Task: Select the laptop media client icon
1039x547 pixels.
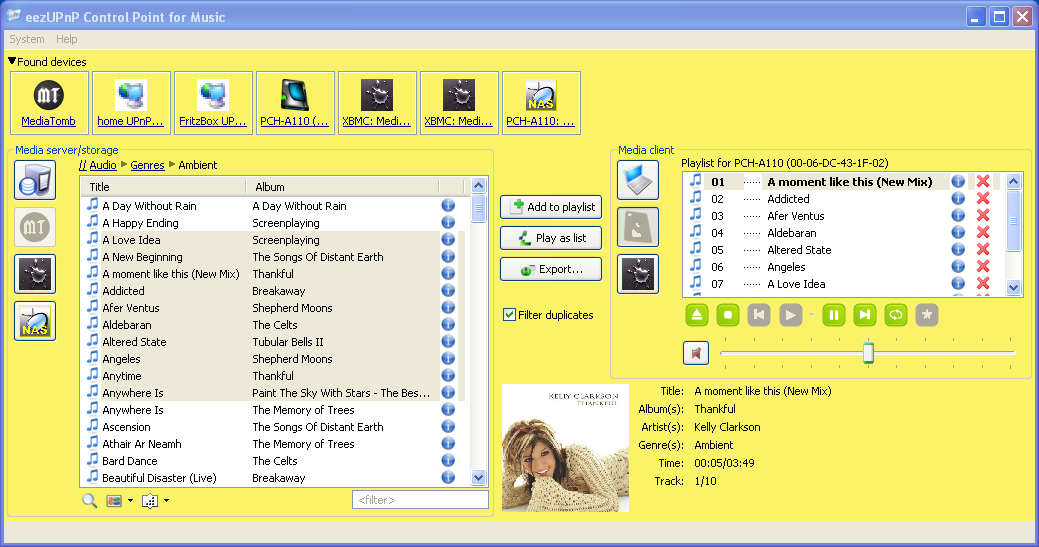Action: click(638, 180)
